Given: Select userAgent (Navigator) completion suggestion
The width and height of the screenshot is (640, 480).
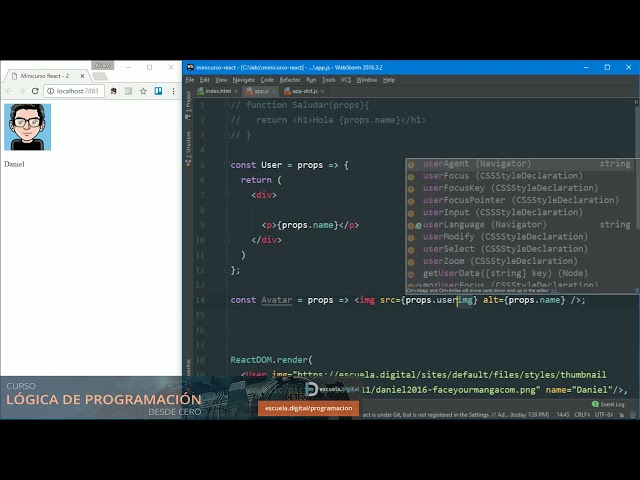Looking at the screenshot, I should pyautogui.click(x=520, y=164).
